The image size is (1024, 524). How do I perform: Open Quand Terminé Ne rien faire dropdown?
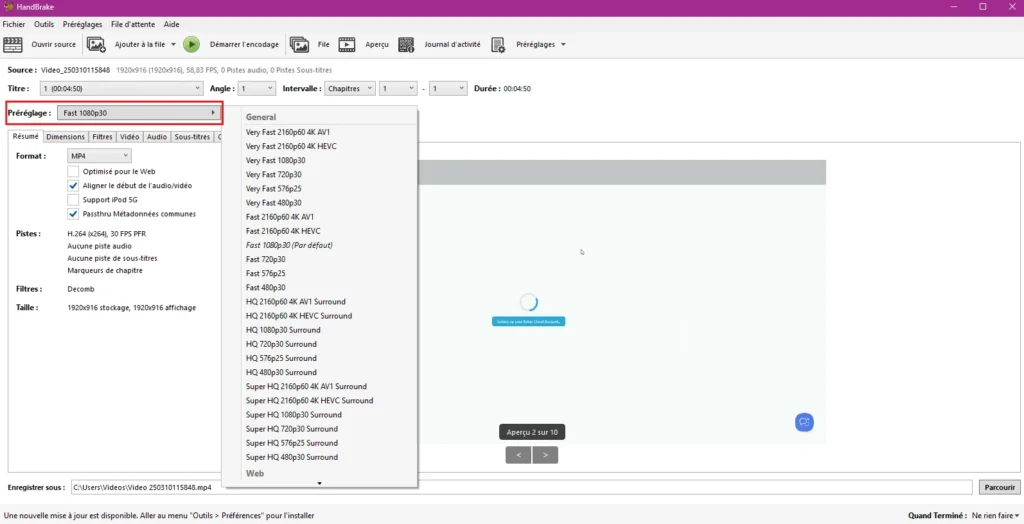tap(995, 516)
